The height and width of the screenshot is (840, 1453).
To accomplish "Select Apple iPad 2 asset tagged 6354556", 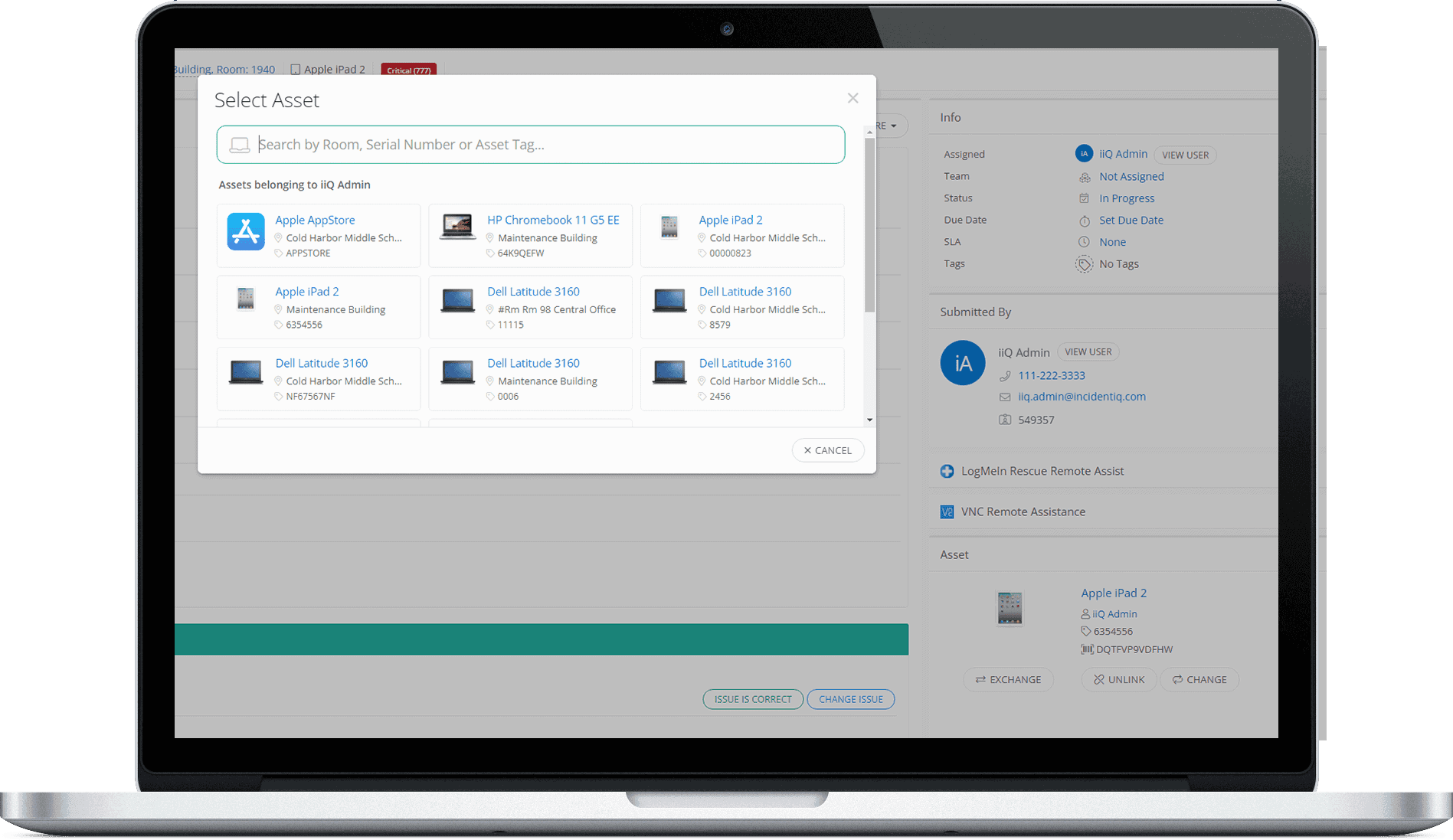I will 319,307.
